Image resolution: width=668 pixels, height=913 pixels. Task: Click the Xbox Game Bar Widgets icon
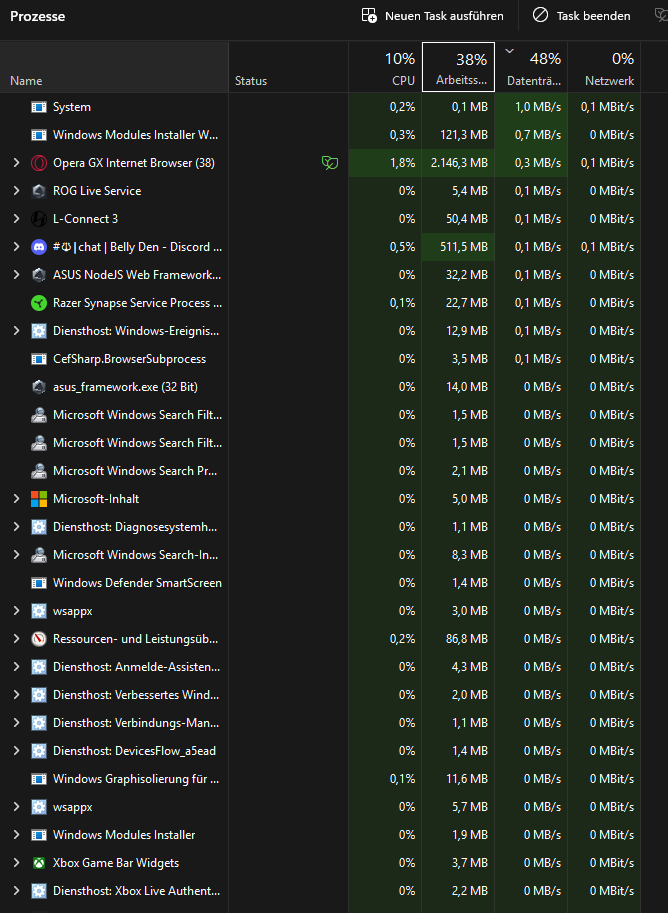(38, 863)
